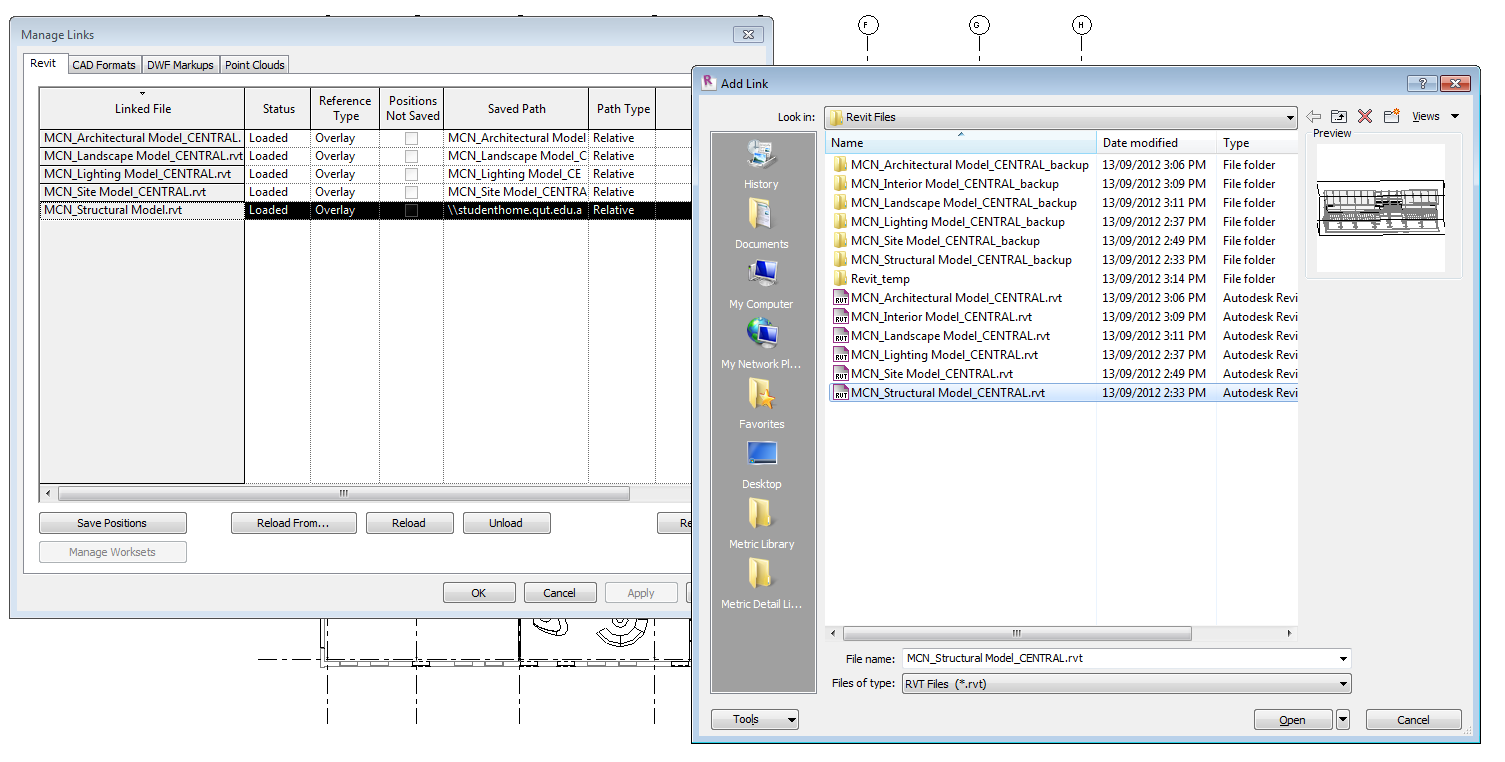Viewport: 1505px width, 762px height.
Task: Click the Reload From button
Action: click(x=293, y=522)
